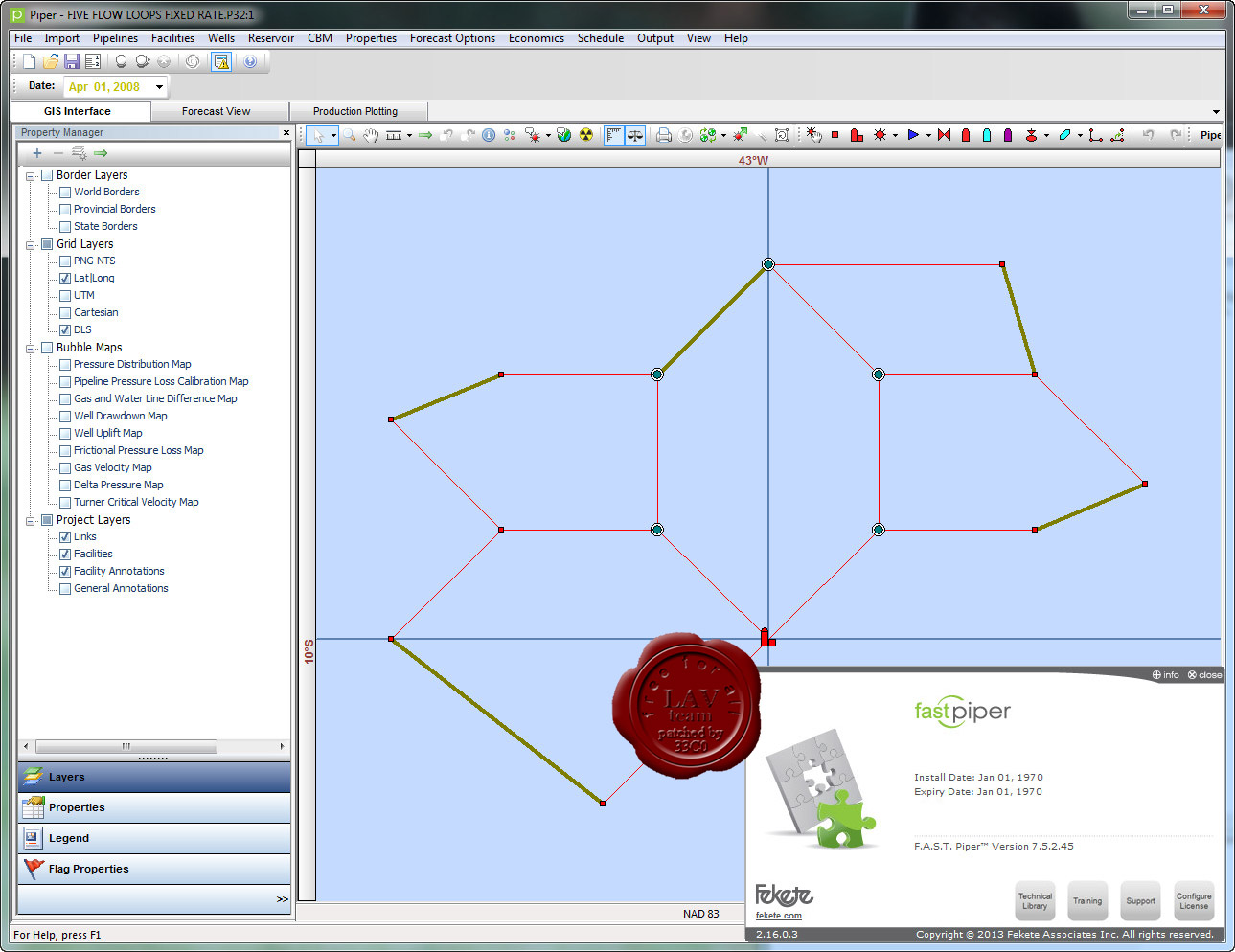Switch to the Forecast View tab
Viewport: 1235px width, 952px height.
217,111
